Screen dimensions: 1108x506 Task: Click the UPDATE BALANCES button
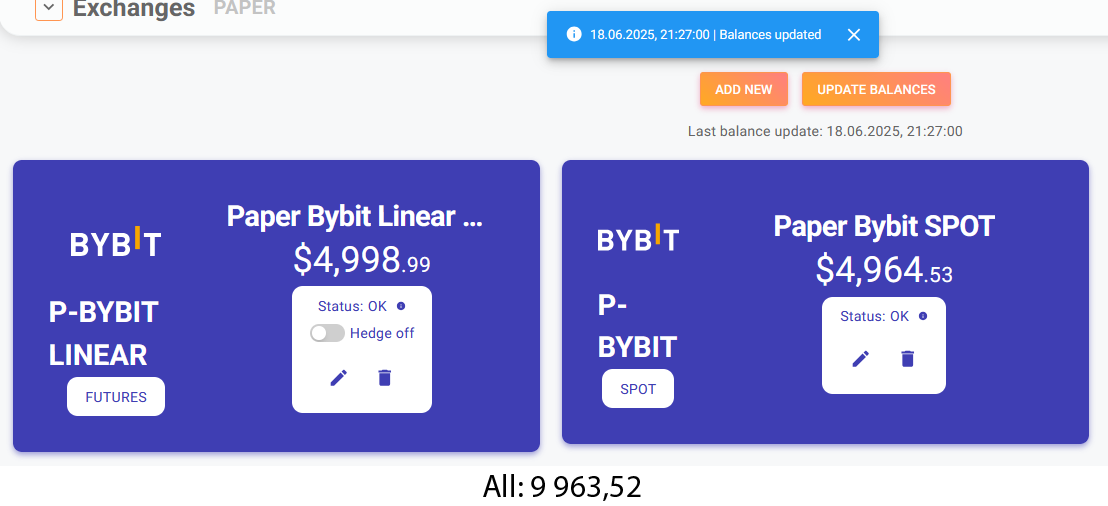pyautogui.click(x=876, y=90)
